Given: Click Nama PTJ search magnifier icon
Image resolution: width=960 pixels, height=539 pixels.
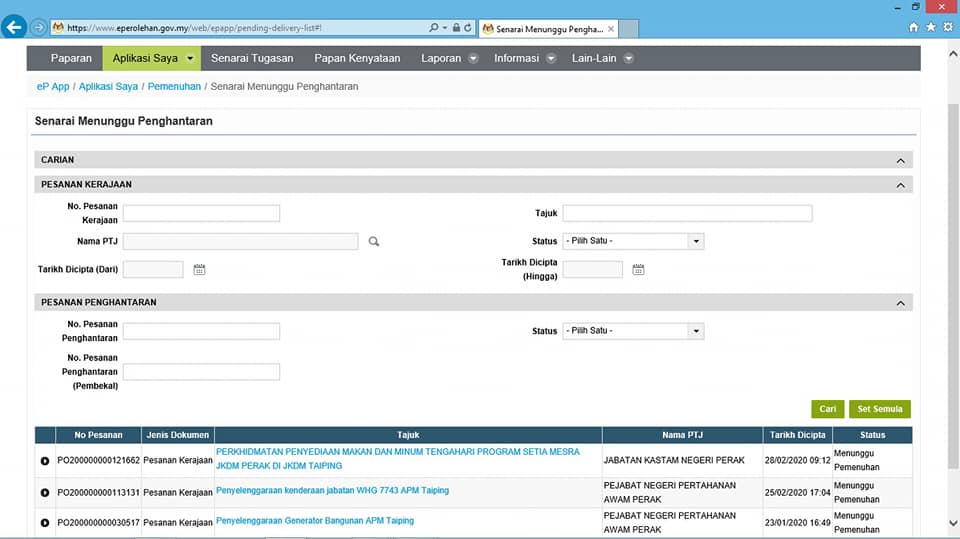Looking at the screenshot, I should (x=373, y=241).
